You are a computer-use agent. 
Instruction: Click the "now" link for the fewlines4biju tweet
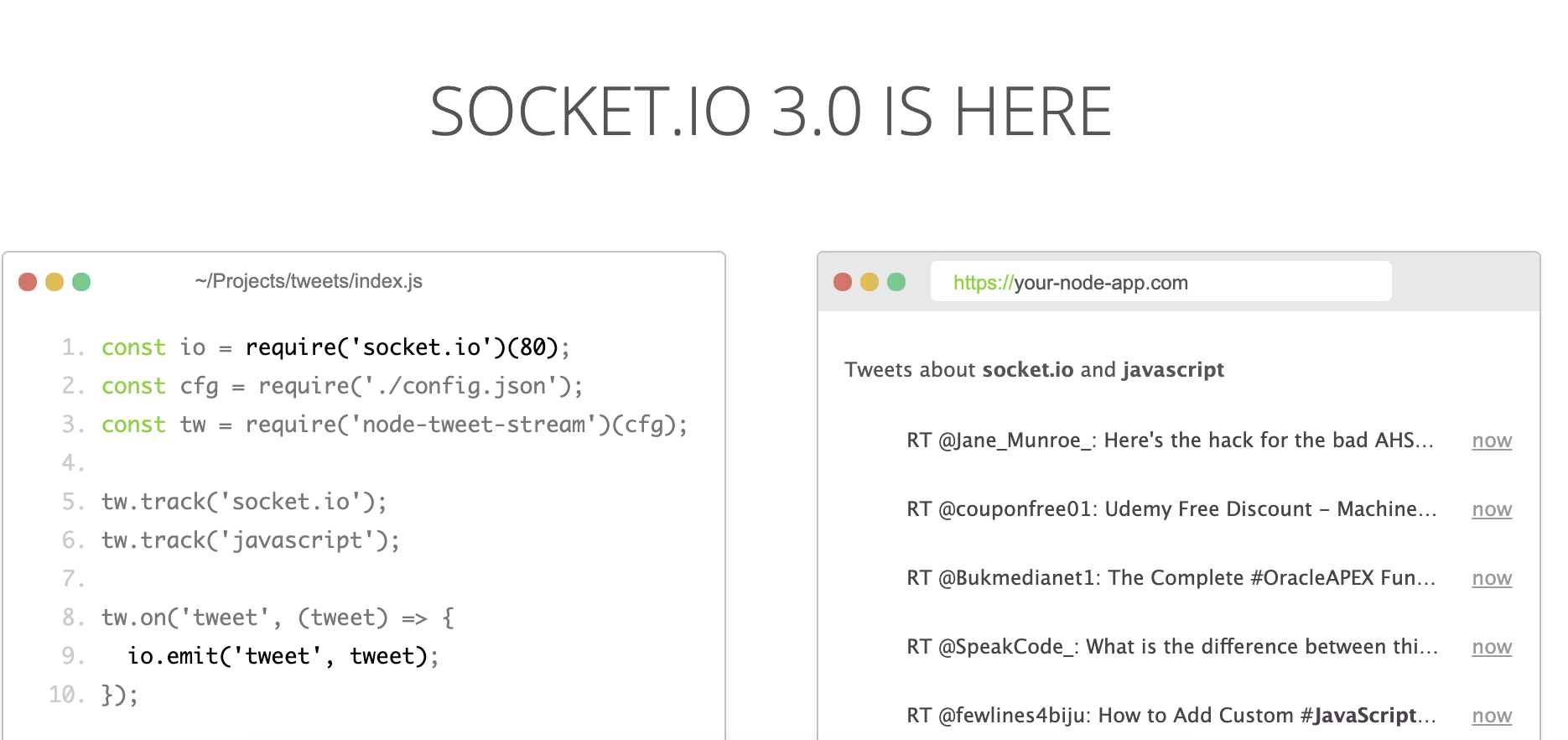click(1492, 716)
